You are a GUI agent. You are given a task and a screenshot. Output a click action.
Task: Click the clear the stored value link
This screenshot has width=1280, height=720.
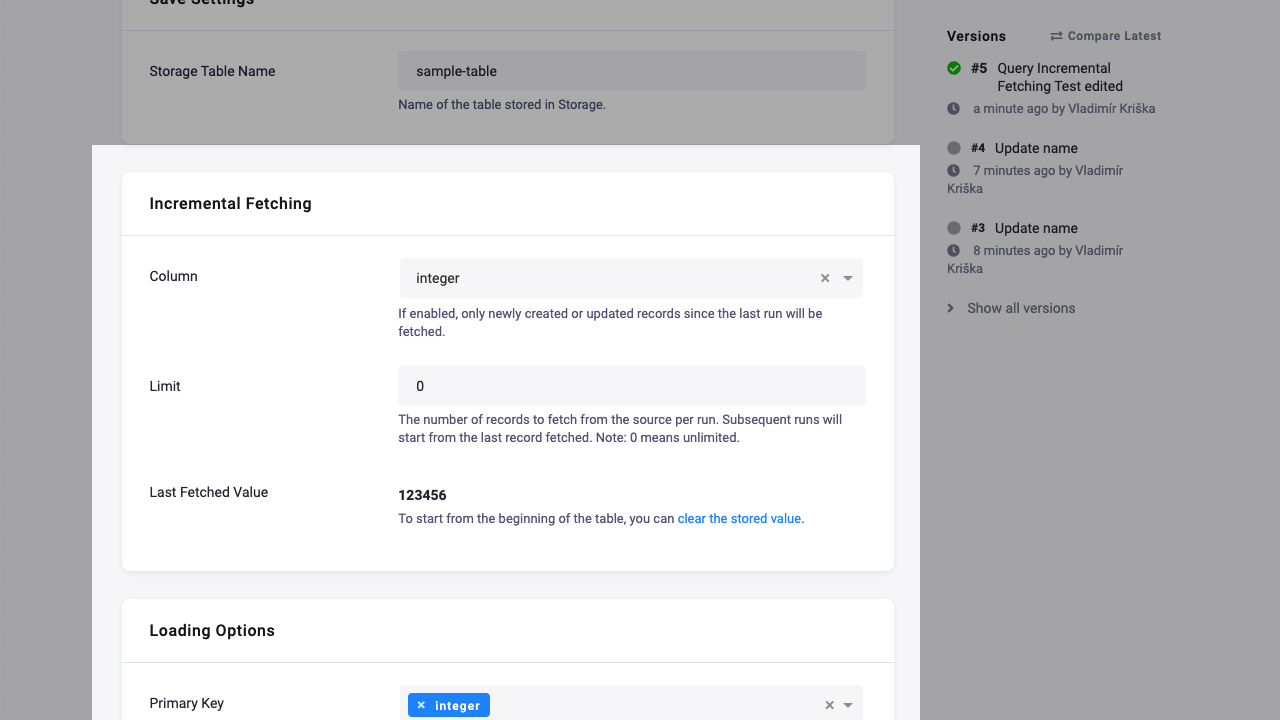[739, 518]
